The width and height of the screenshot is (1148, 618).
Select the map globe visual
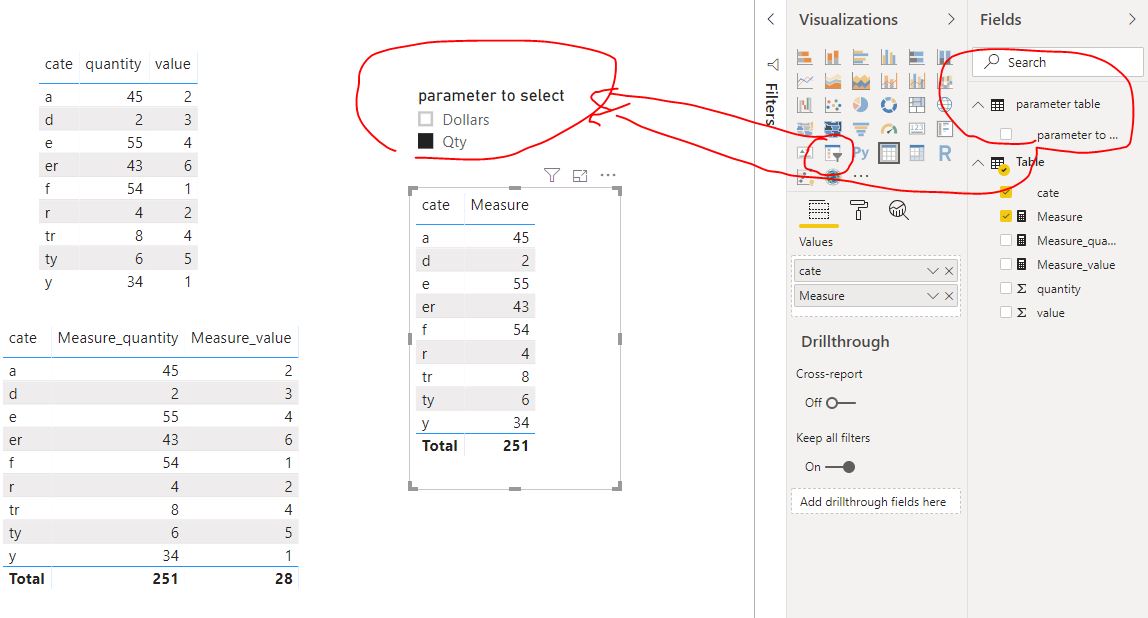click(944, 105)
